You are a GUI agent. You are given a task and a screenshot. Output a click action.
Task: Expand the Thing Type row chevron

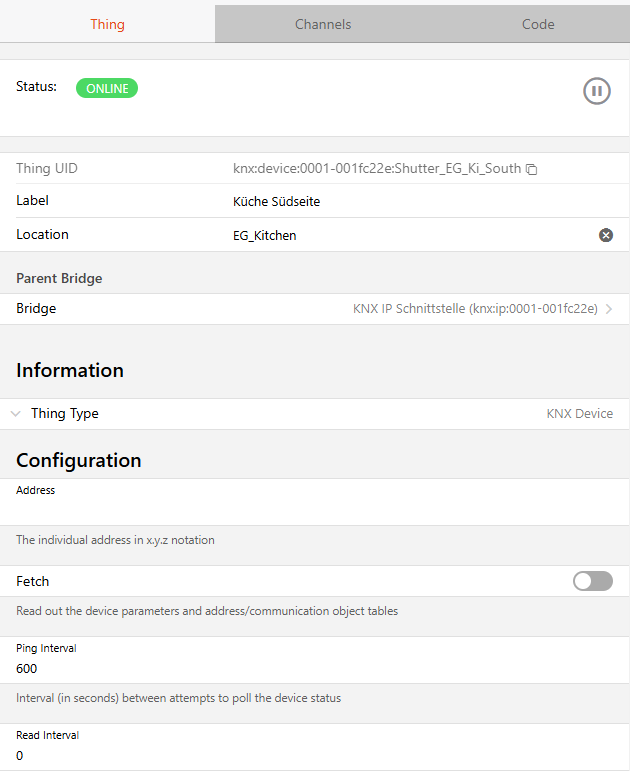pyautogui.click(x=16, y=414)
